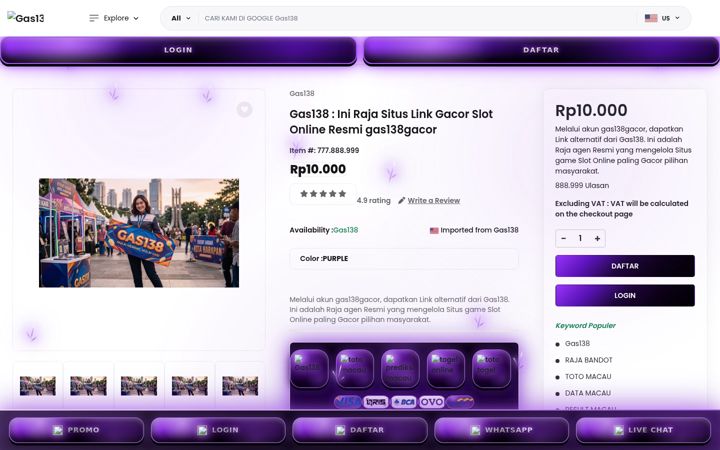Click the wide LOGIN banner button
The height and width of the screenshot is (450, 720).
178,50
